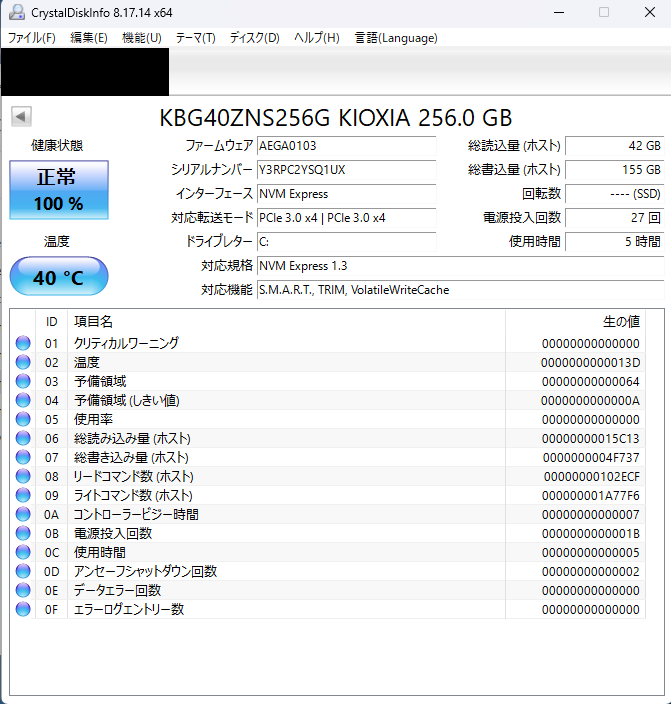The image size is (671, 704).
Task: Click power on hours value 5 時間
Action: click(614, 242)
